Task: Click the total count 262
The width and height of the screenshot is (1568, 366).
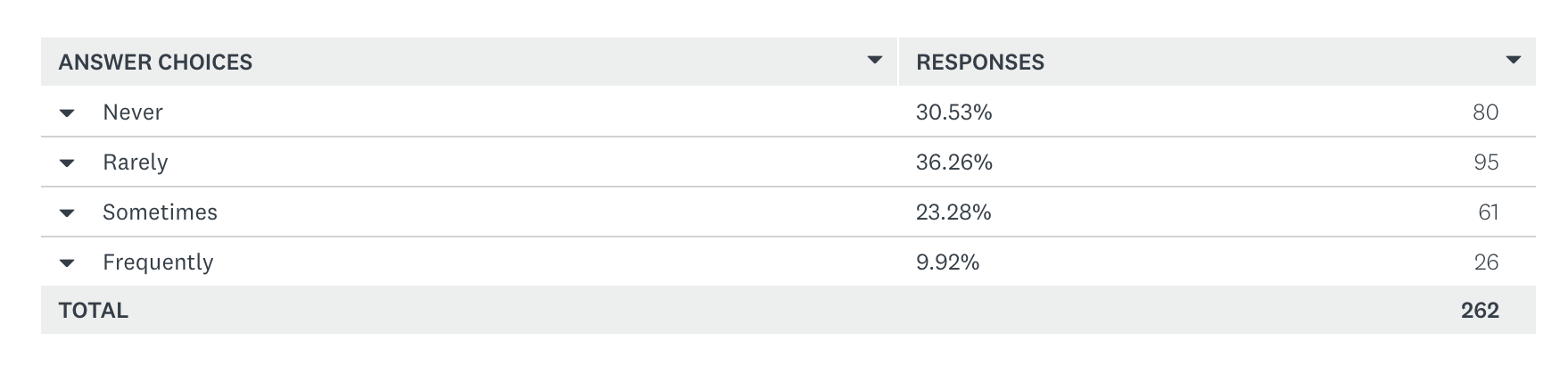Action: click(1479, 311)
